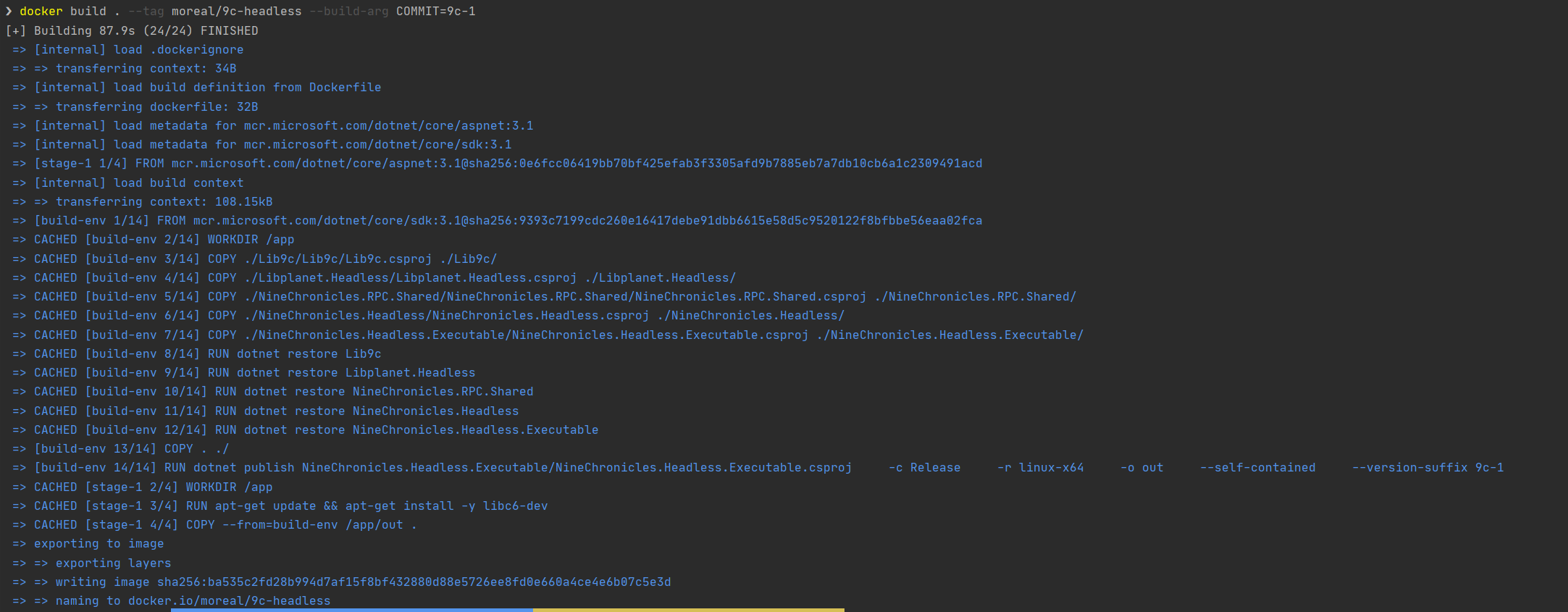Click the '--self-contained' publish flag
The height and width of the screenshot is (612, 1568).
click(x=1258, y=467)
